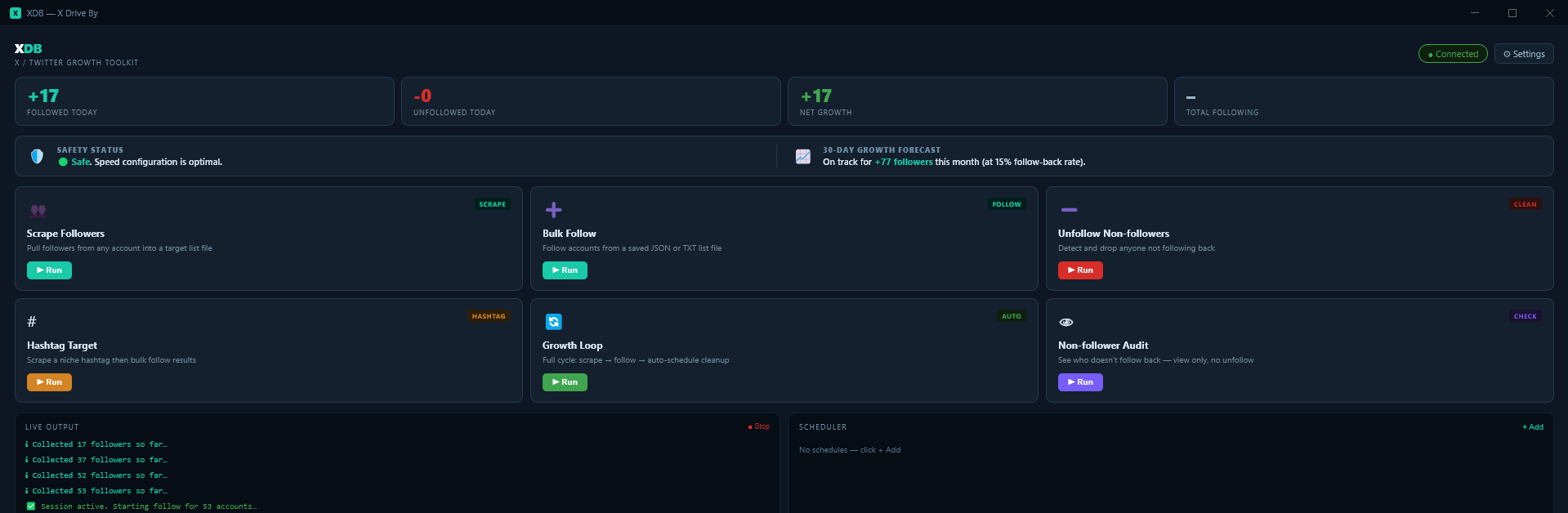Image resolution: width=1568 pixels, height=513 pixels.
Task: Minimize the XDB window
Action: tap(1475, 13)
